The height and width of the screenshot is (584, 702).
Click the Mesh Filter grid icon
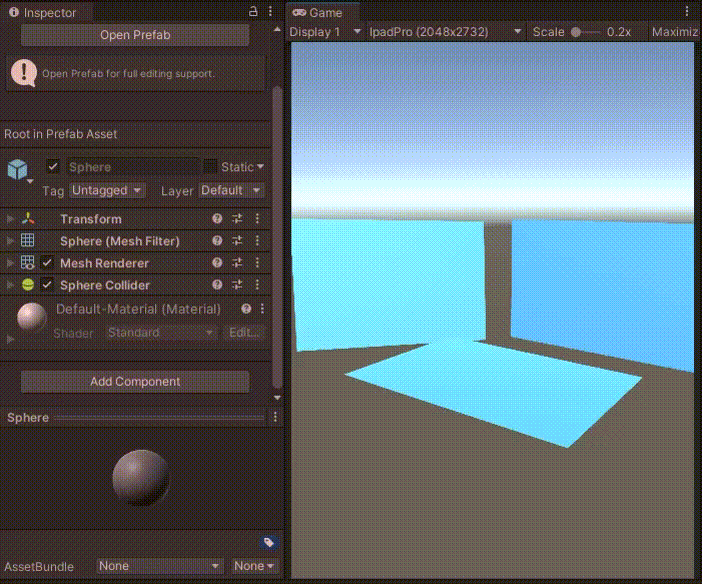27,240
